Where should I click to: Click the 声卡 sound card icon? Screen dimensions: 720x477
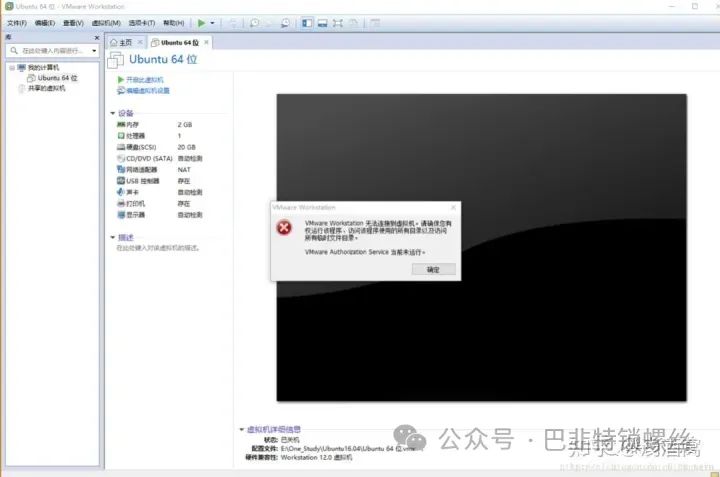(x=121, y=192)
